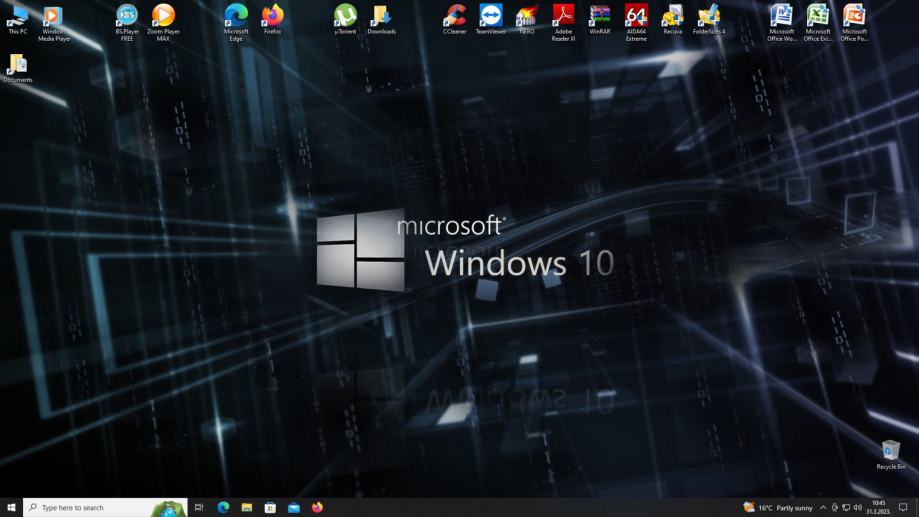
Task: Open Task View from taskbar
Action: [x=199, y=508]
